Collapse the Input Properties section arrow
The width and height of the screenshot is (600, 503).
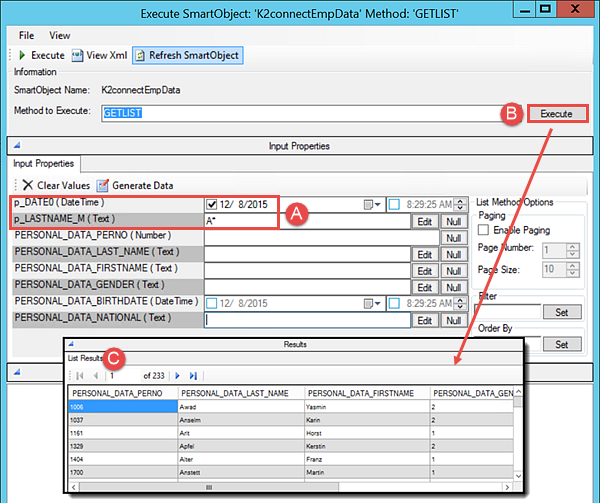click(x=15, y=146)
